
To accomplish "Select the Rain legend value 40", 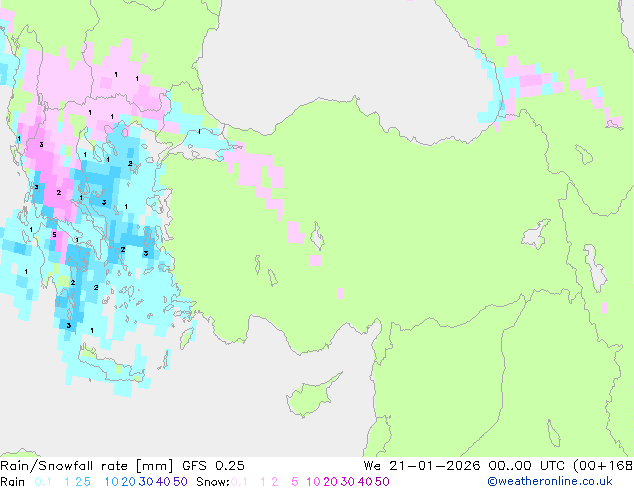I will point(163,482).
